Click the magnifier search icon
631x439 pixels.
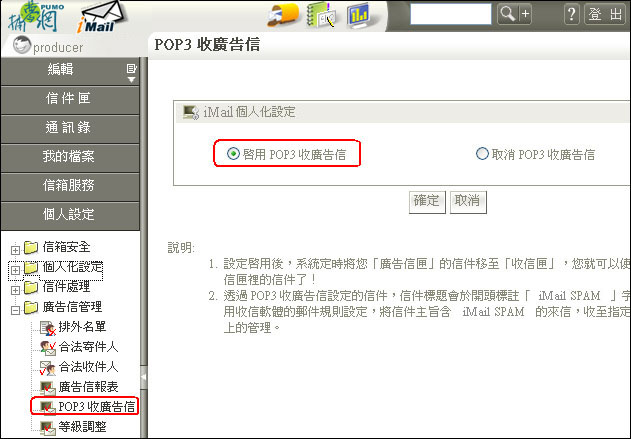point(507,14)
